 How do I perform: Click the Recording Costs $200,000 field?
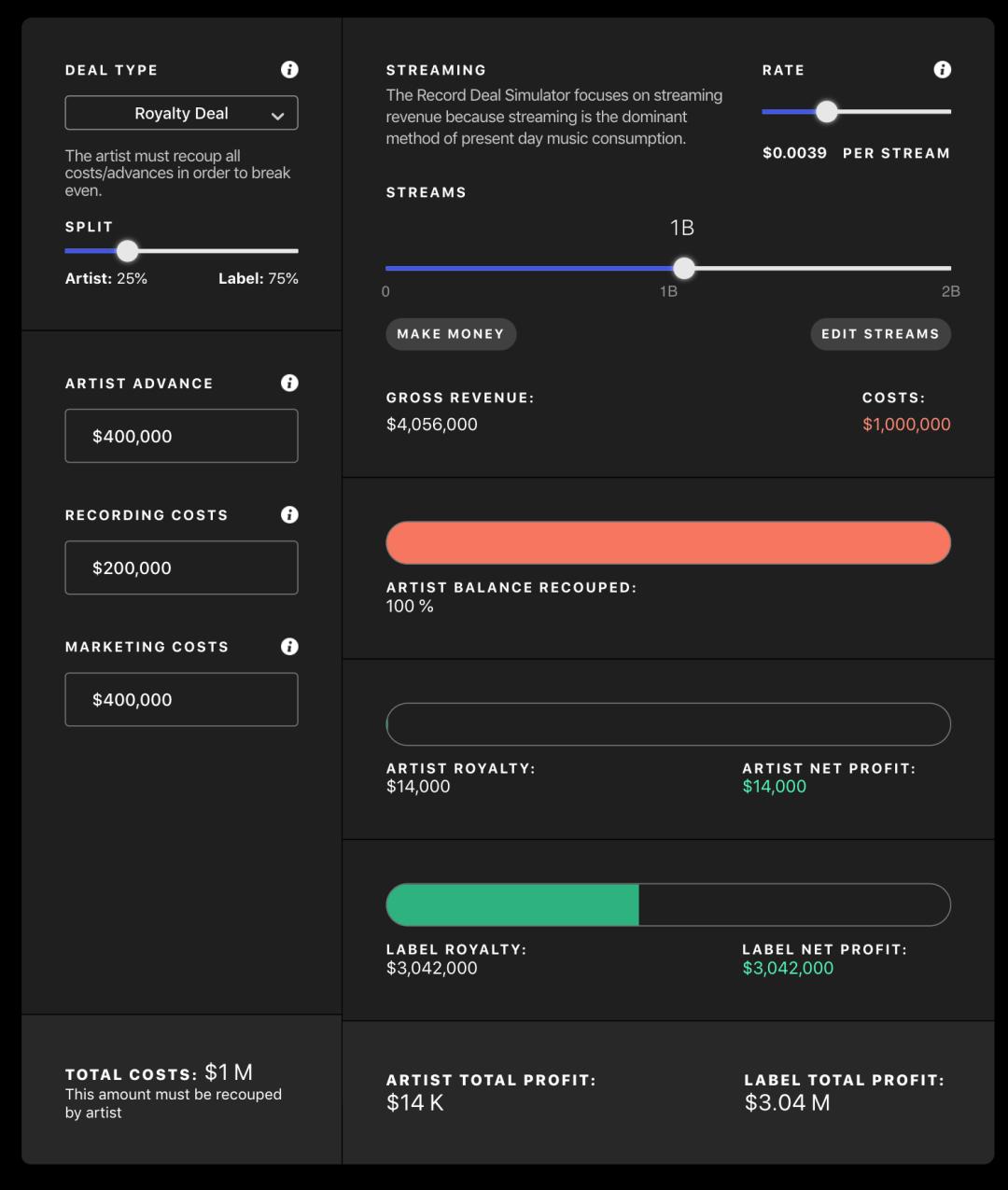(x=181, y=567)
